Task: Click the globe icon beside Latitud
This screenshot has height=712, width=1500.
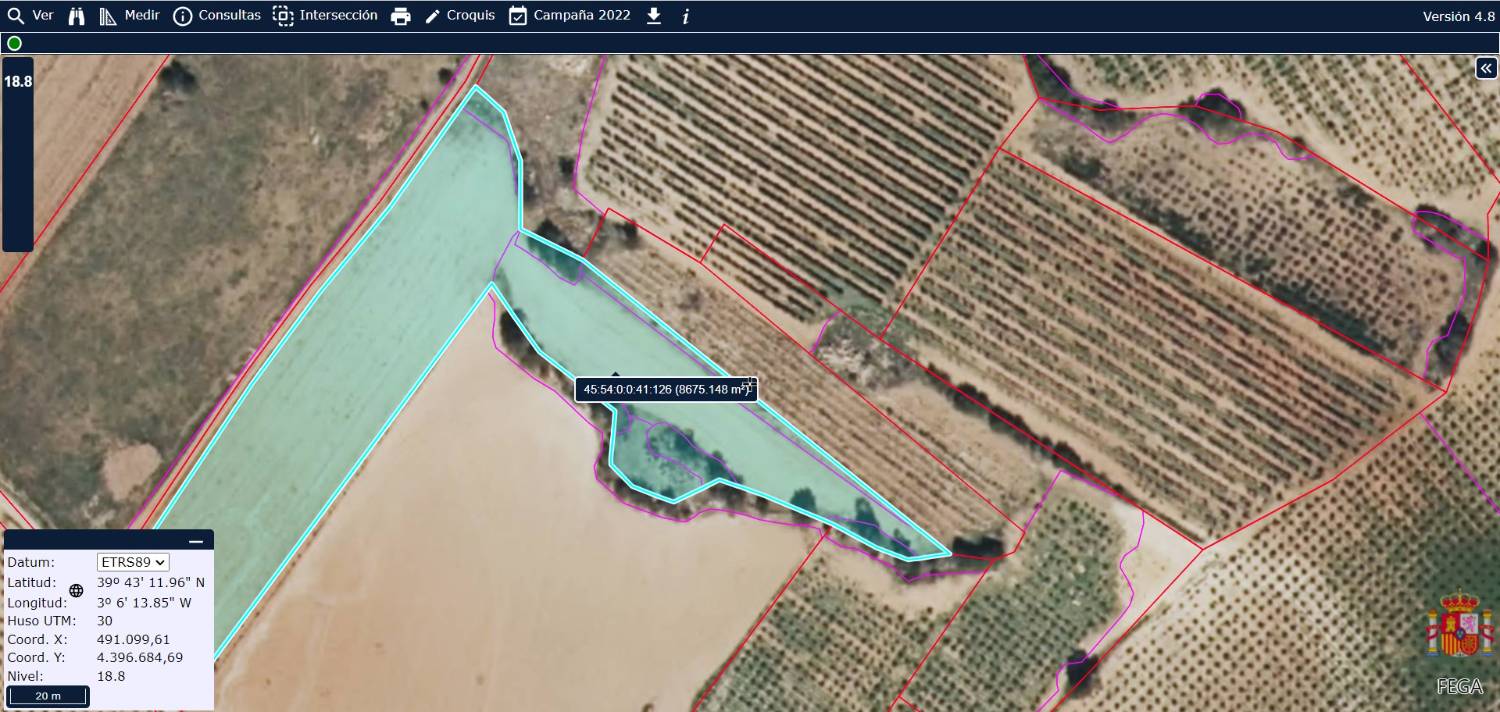Action: point(76,590)
